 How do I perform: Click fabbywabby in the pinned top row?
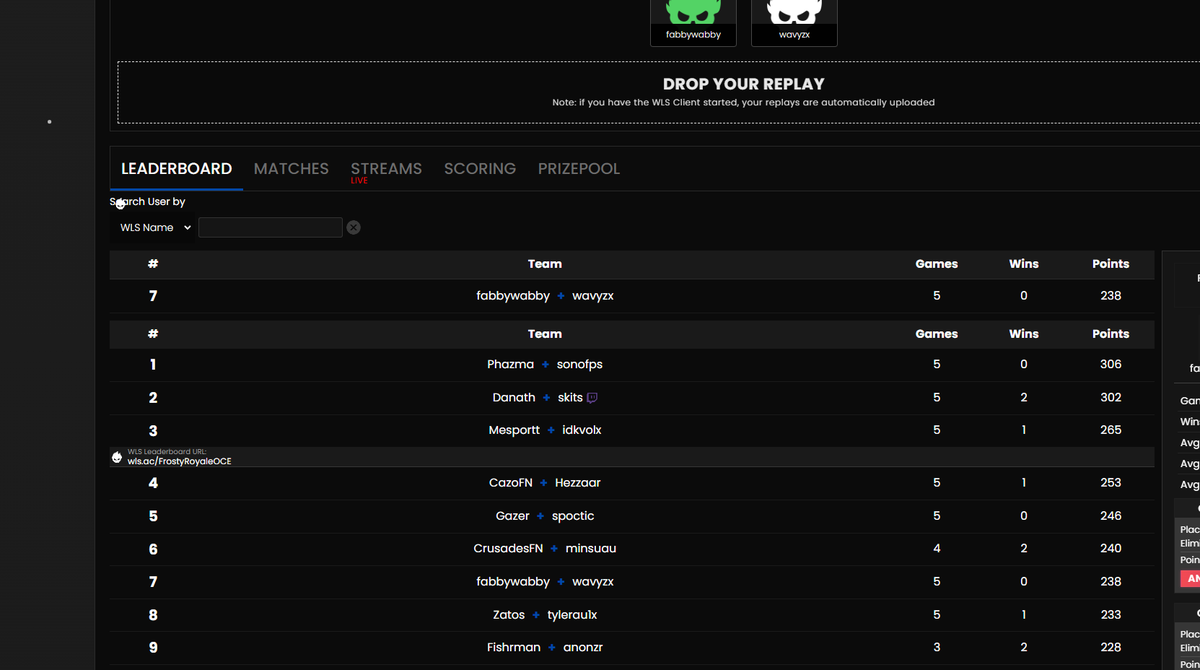[x=513, y=296]
